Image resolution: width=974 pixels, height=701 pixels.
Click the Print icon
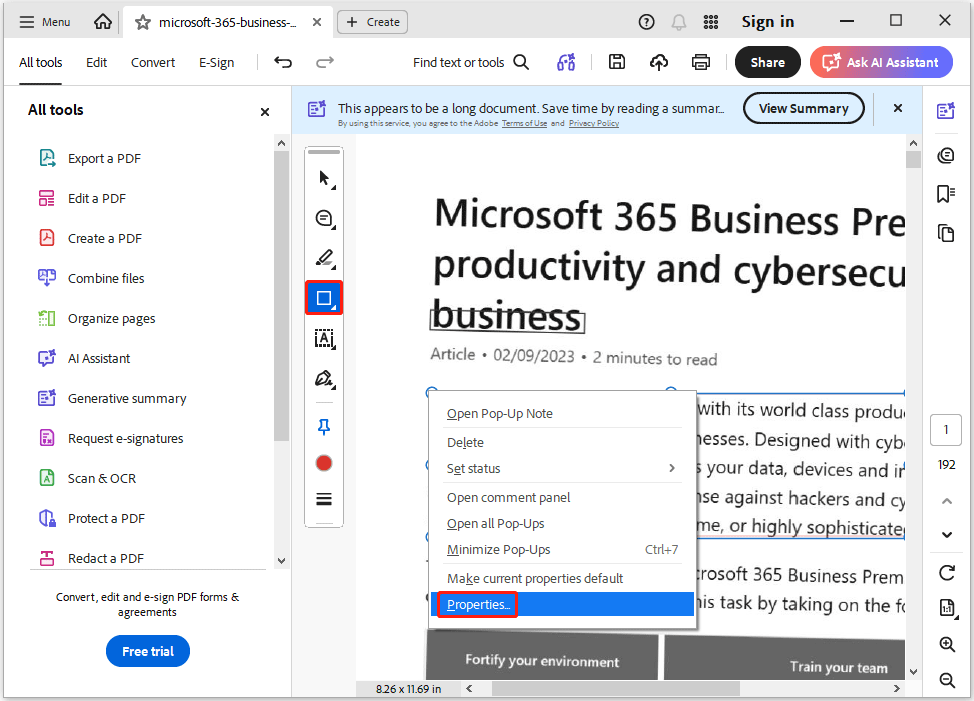701,62
